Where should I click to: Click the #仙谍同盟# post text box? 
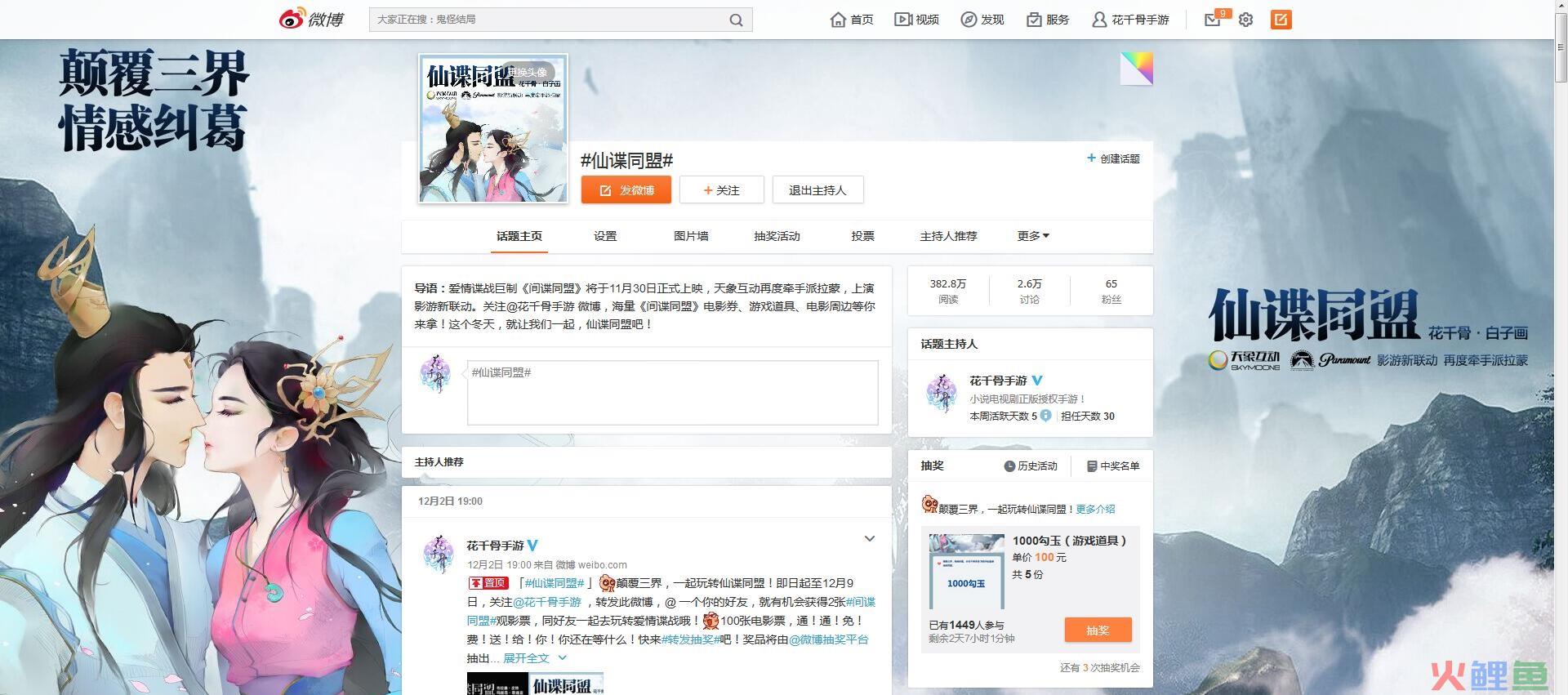click(672, 393)
